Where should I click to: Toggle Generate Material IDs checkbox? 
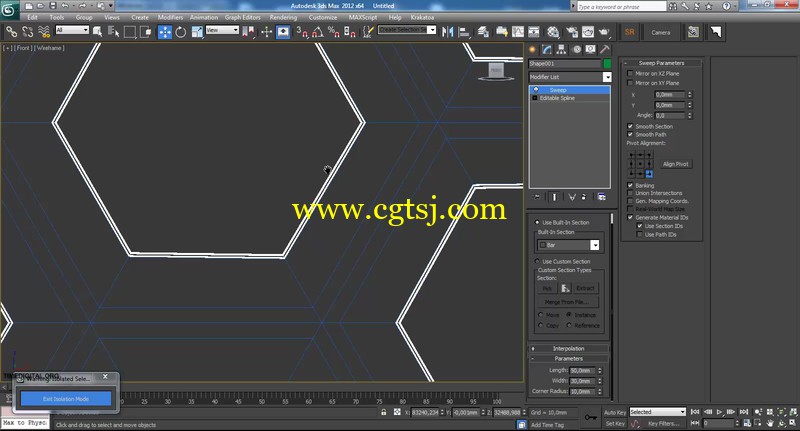630,217
